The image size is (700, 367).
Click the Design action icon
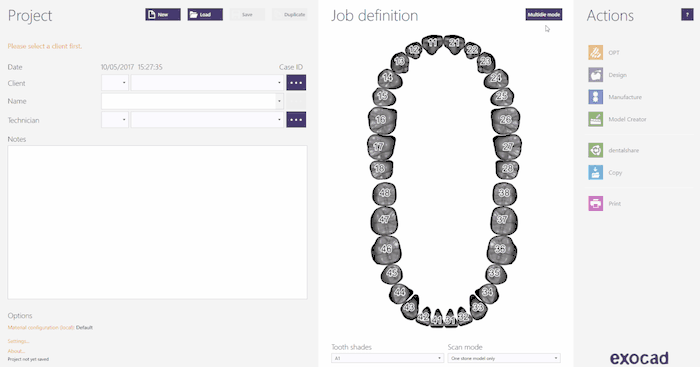(x=596, y=75)
